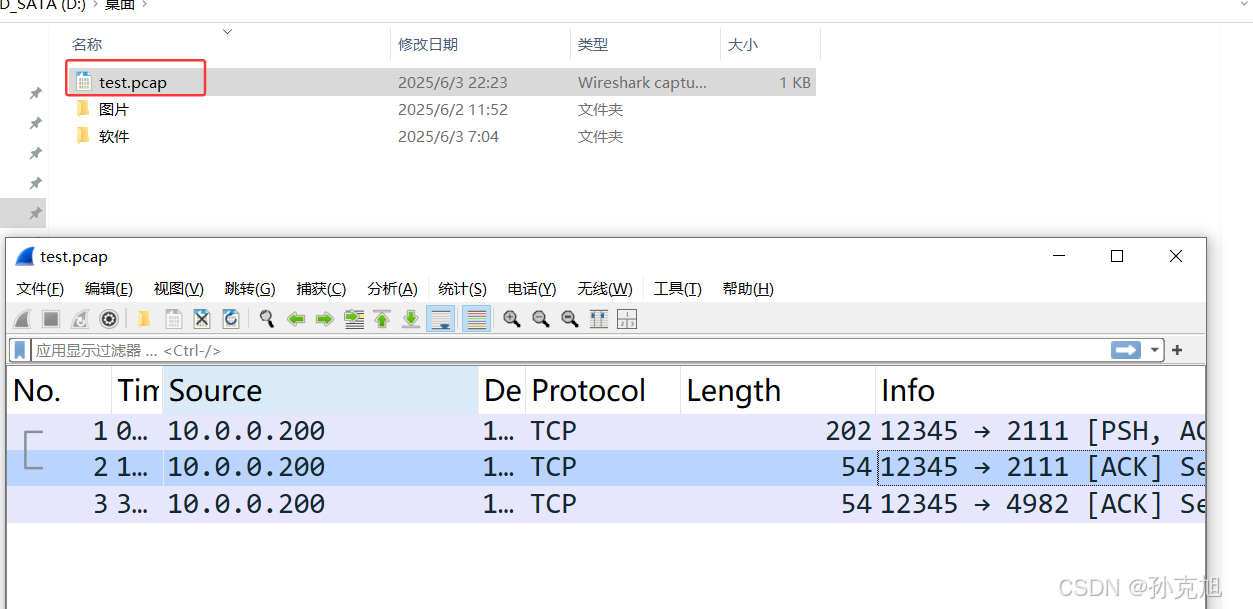Jump to the last packet
This screenshot has width=1253, height=609.
(x=411, y=319)
